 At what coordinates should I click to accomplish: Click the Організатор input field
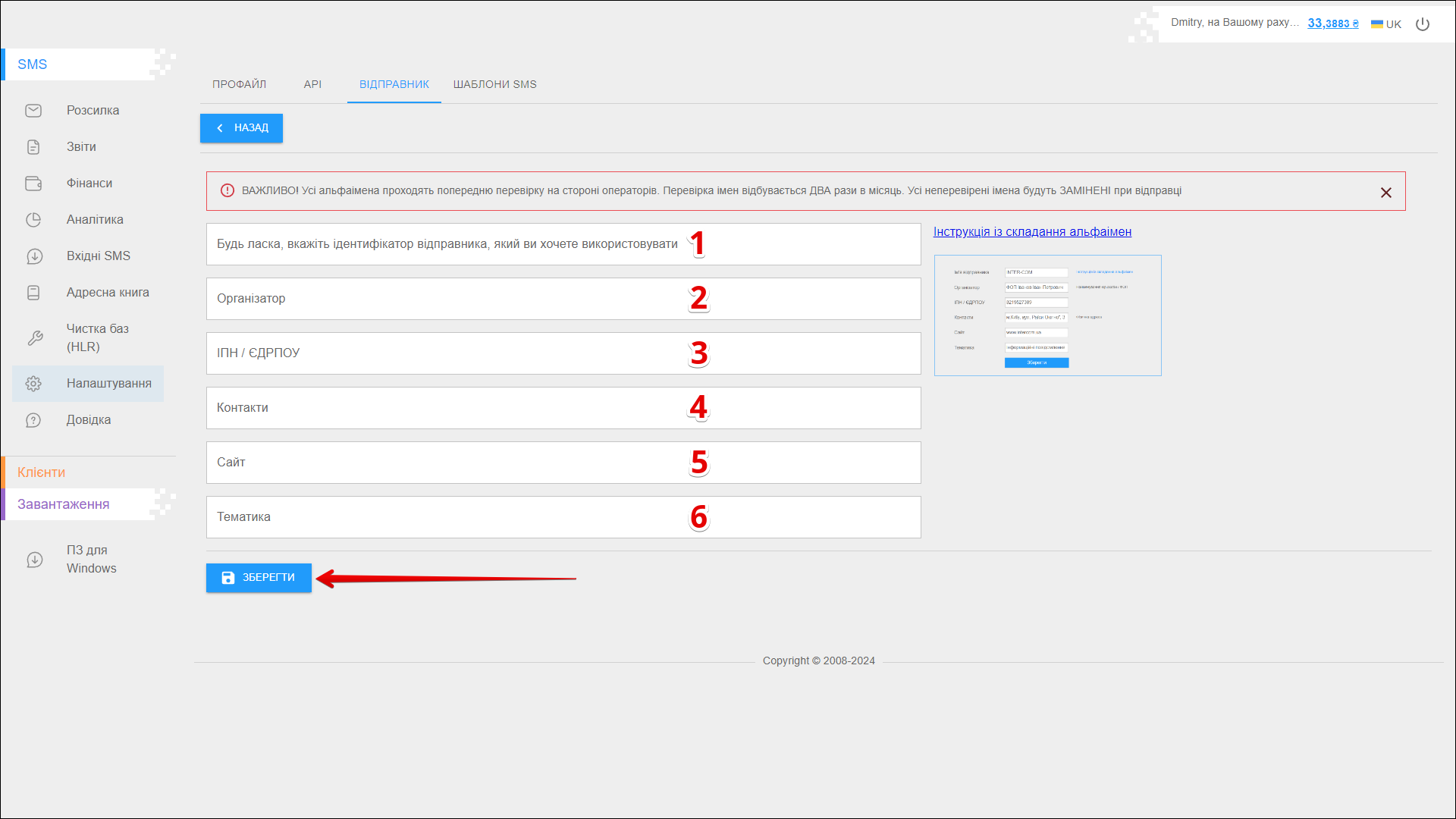tap(563, 299)
